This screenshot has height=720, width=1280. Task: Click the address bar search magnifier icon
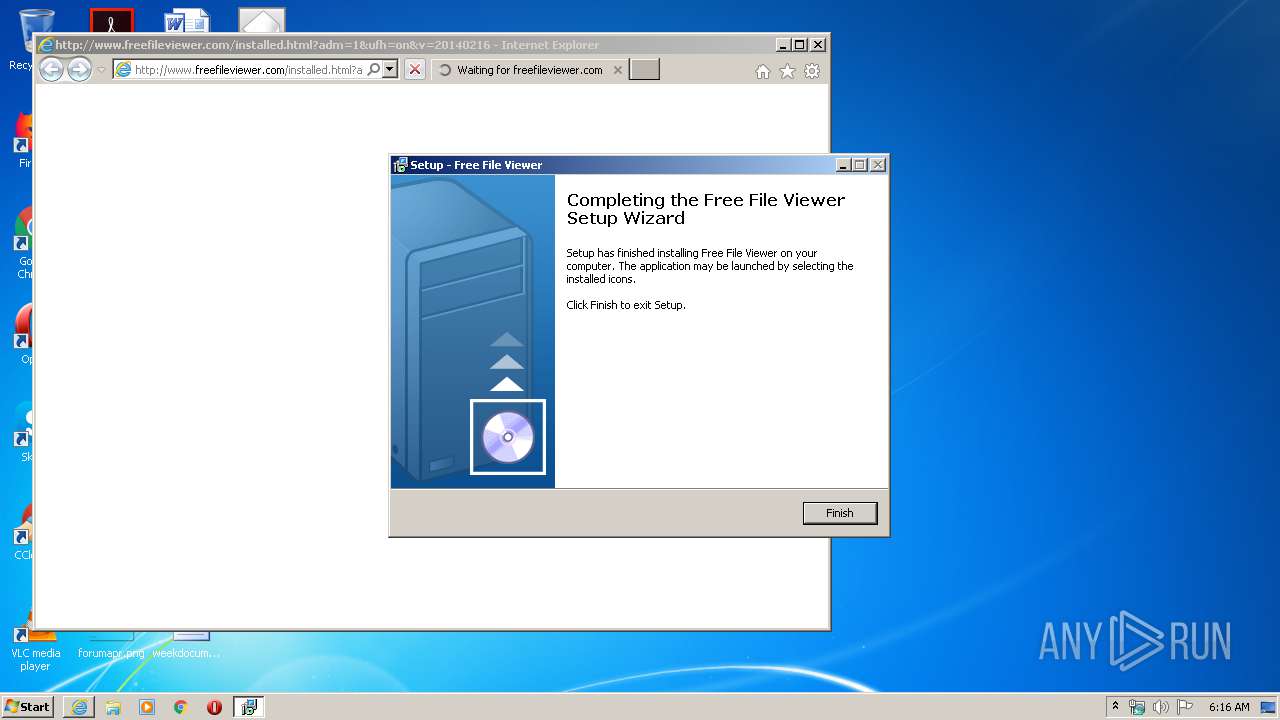374,70
